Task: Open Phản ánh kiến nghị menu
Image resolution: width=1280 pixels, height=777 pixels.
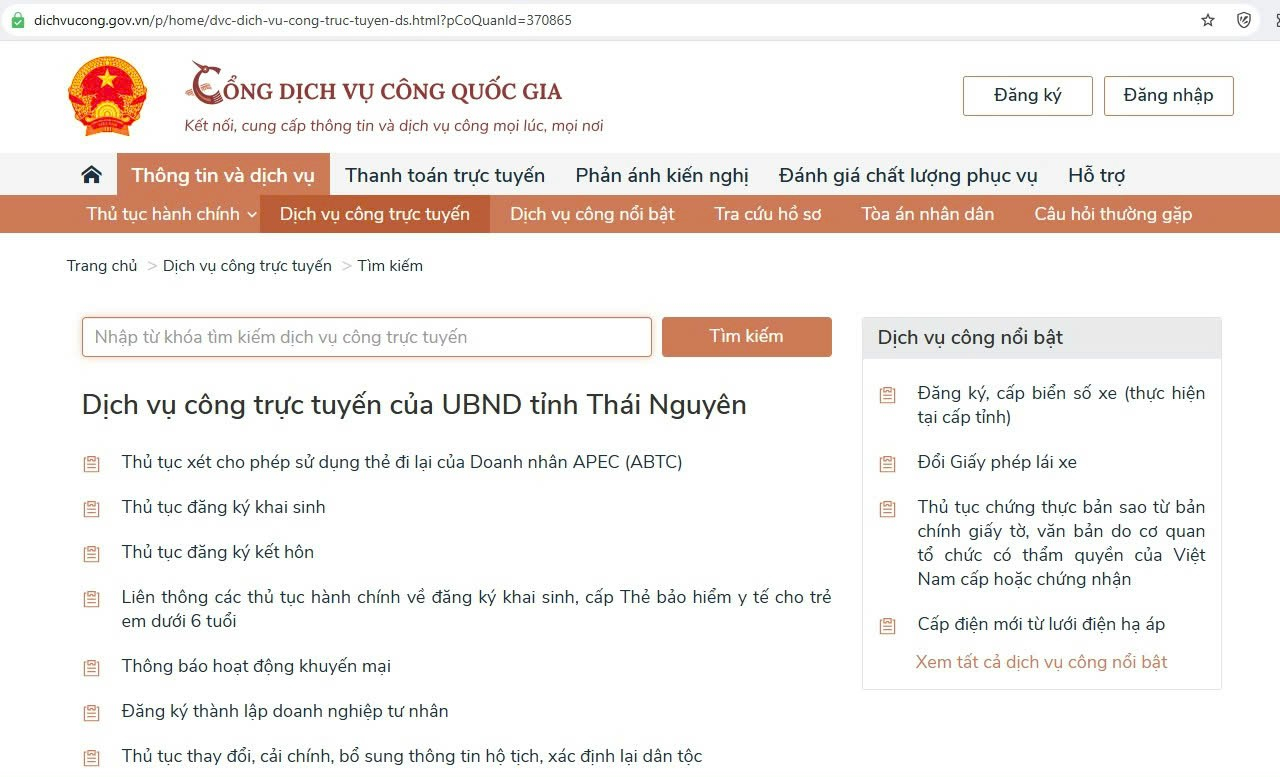Action: click(661, 175)
